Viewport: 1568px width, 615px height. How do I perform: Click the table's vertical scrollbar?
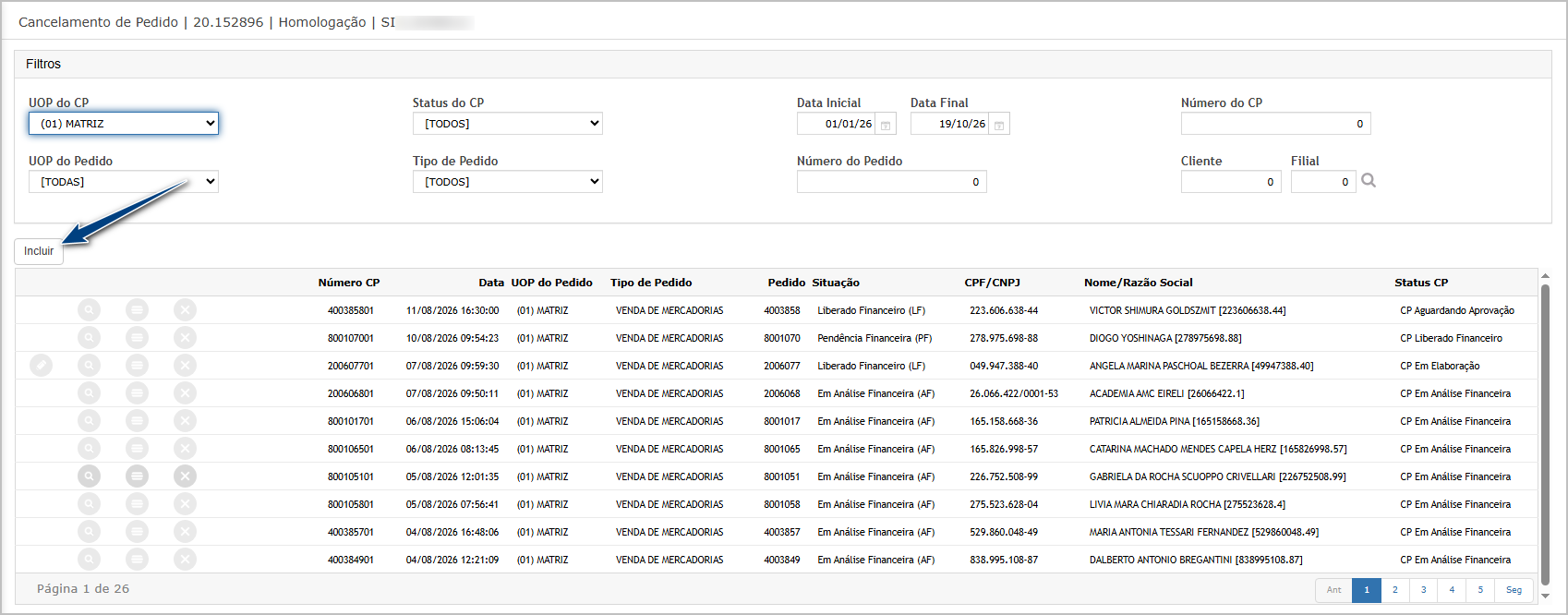tap(1545, 435)
